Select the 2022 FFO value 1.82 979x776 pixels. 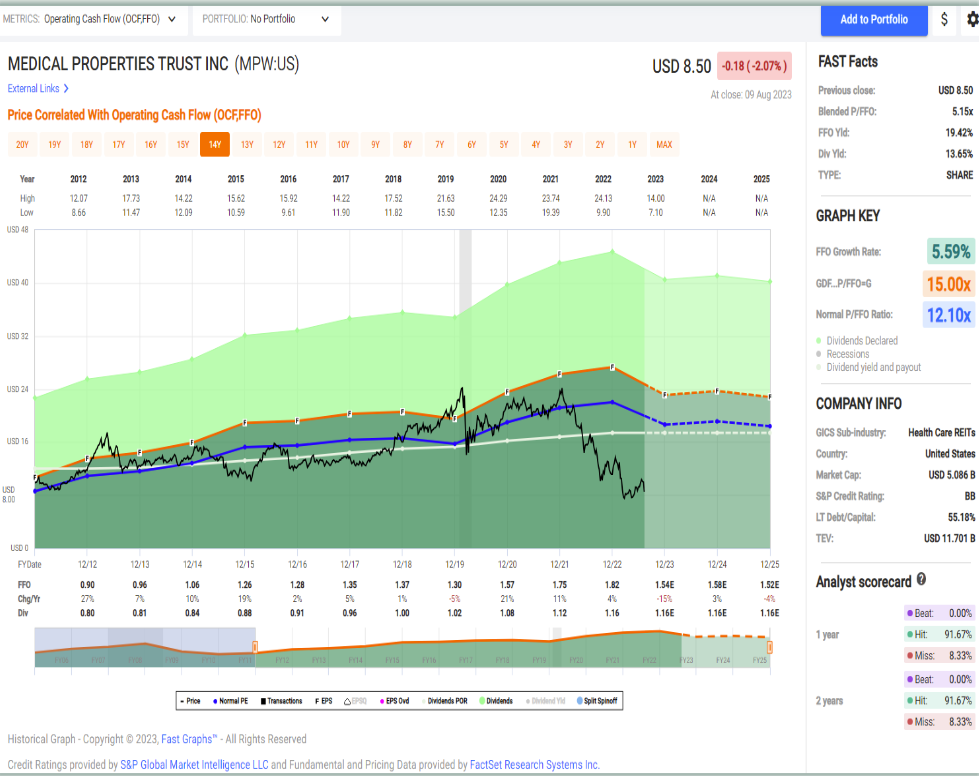pos(612,585)
